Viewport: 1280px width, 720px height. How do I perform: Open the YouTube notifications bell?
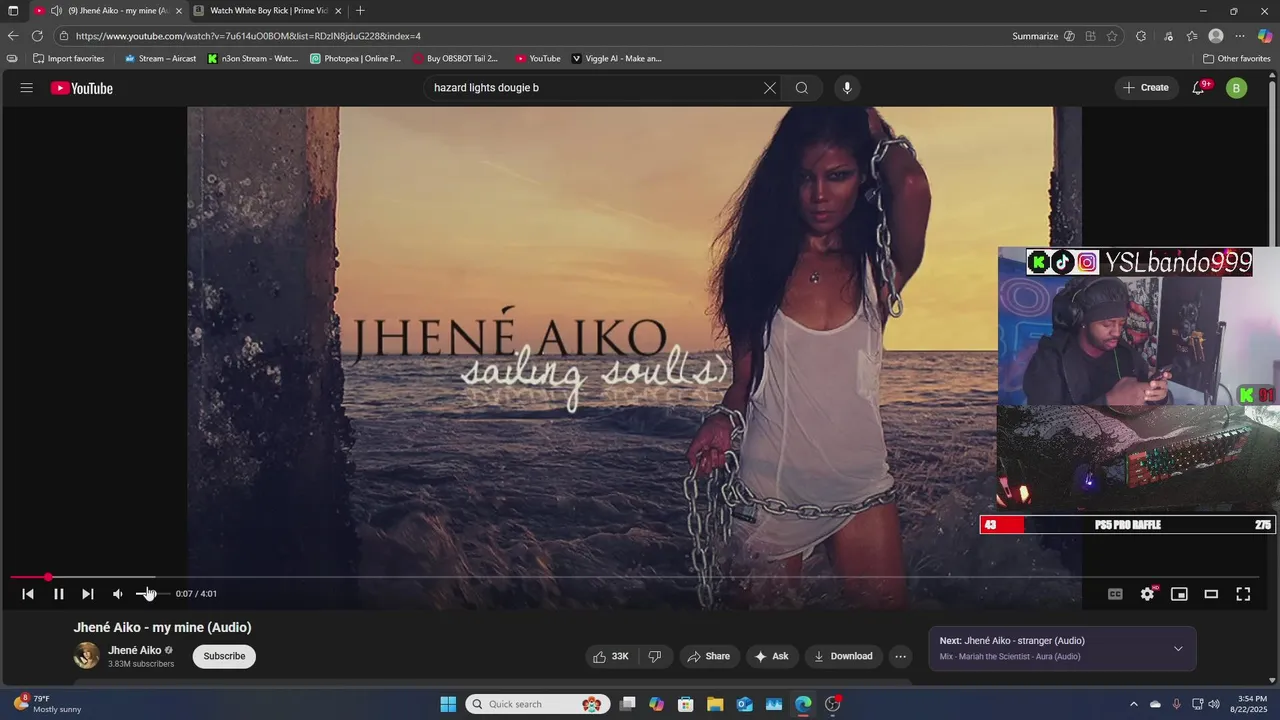point(1199,88)
